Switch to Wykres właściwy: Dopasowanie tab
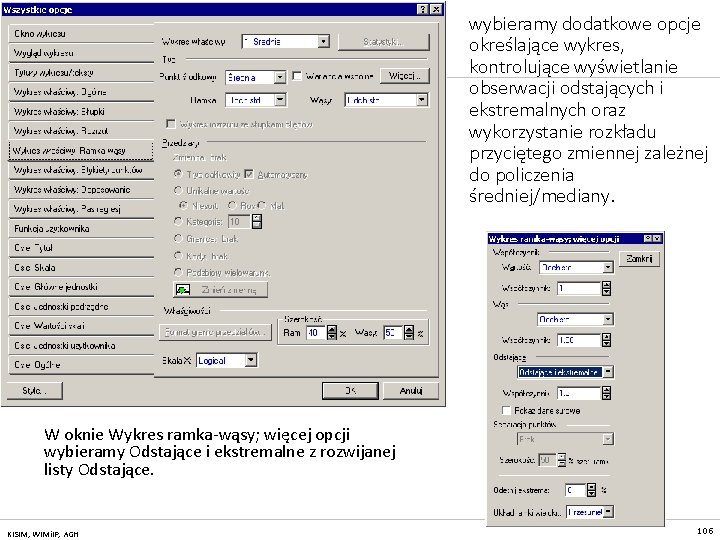 point(81,190)
